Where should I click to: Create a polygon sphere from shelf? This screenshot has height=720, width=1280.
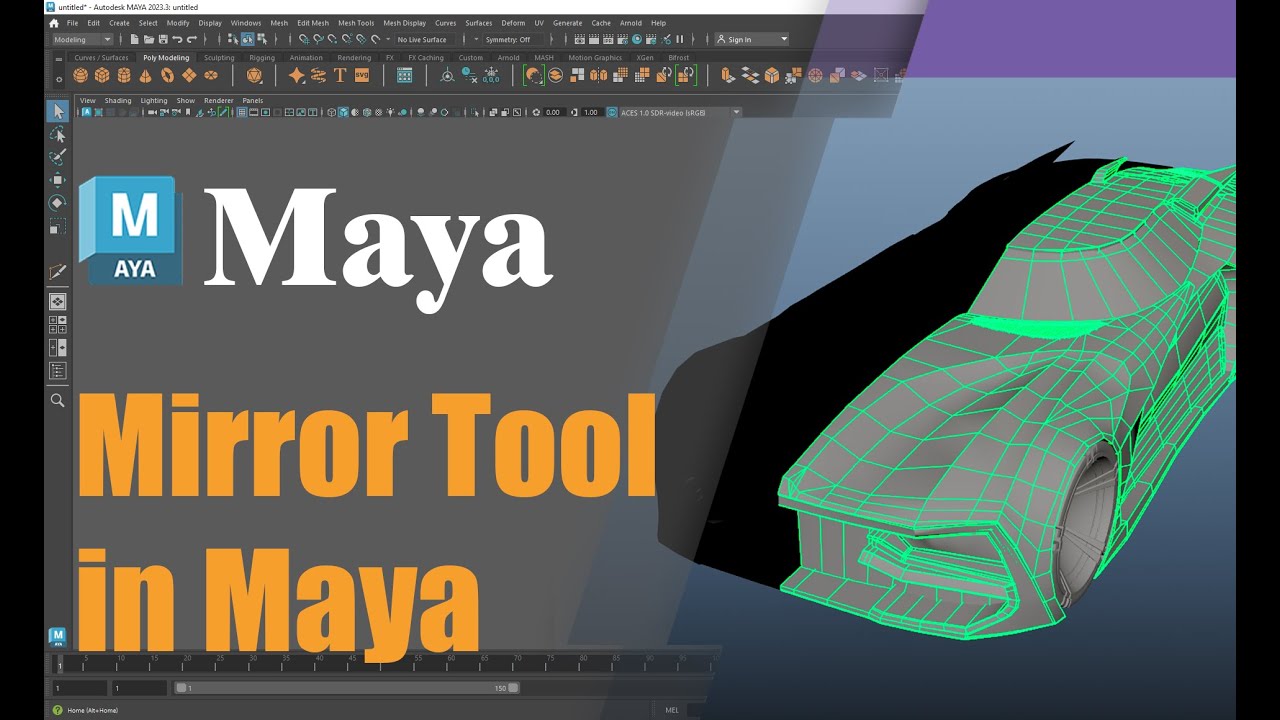point(80,75)
